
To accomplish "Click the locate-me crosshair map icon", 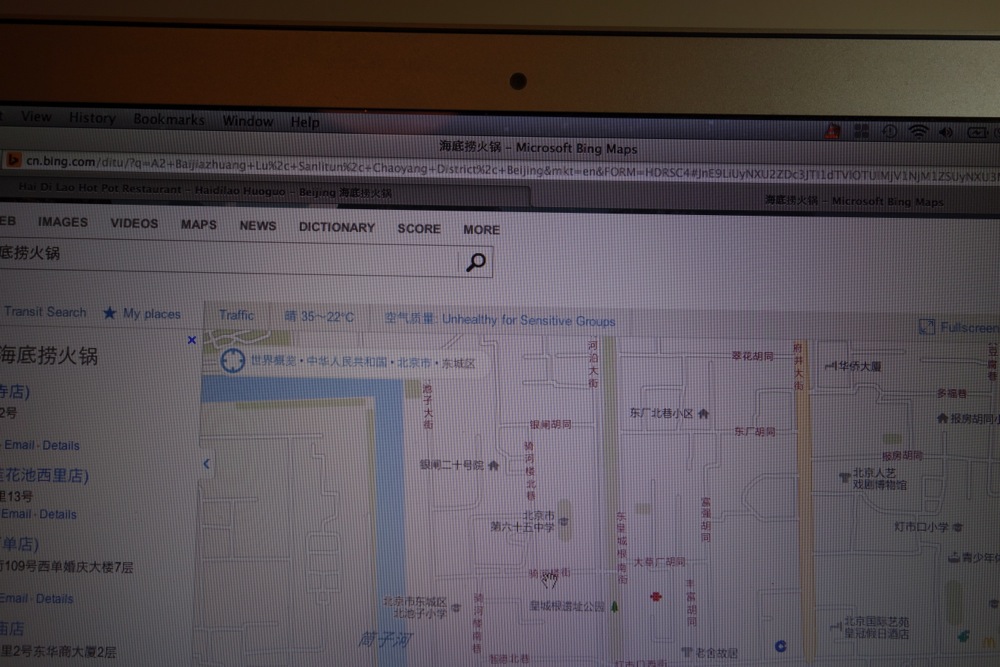I will (x=233, y=360).
